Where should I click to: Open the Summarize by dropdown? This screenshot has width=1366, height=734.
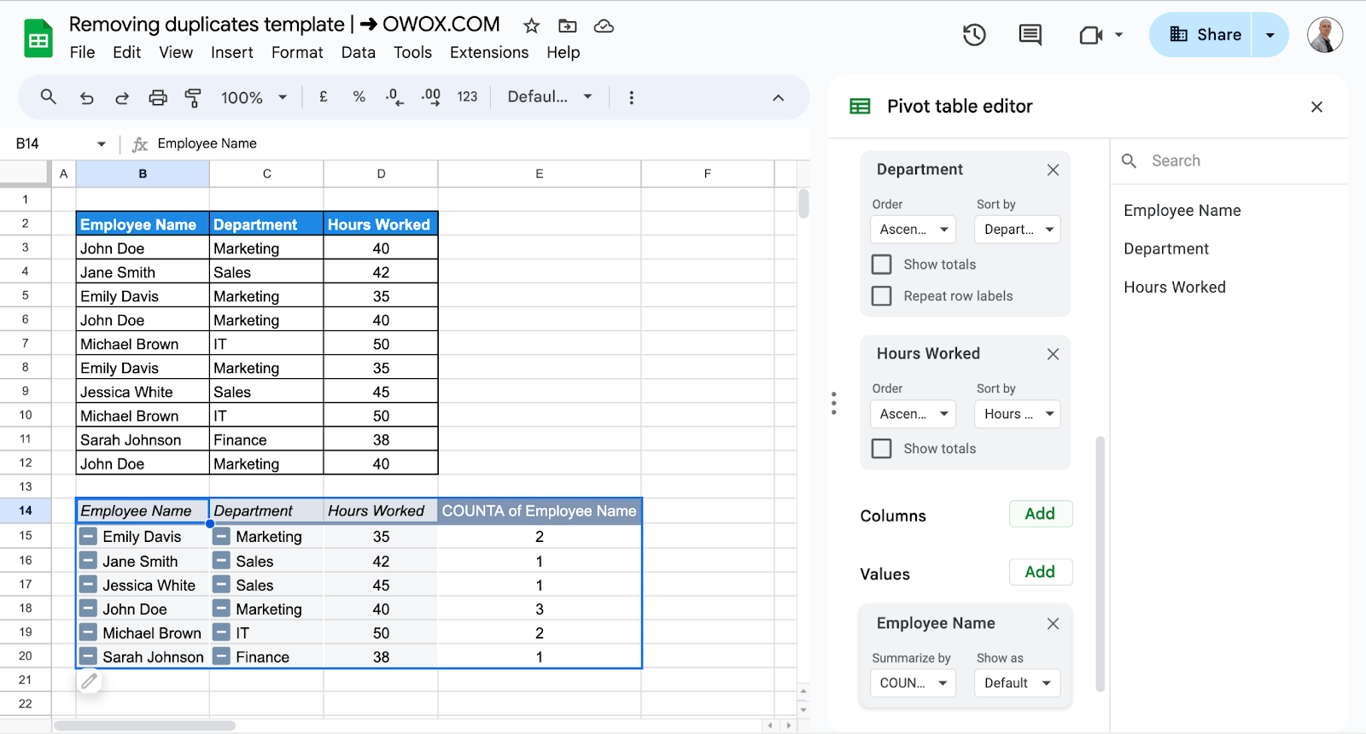coord(913,683)
